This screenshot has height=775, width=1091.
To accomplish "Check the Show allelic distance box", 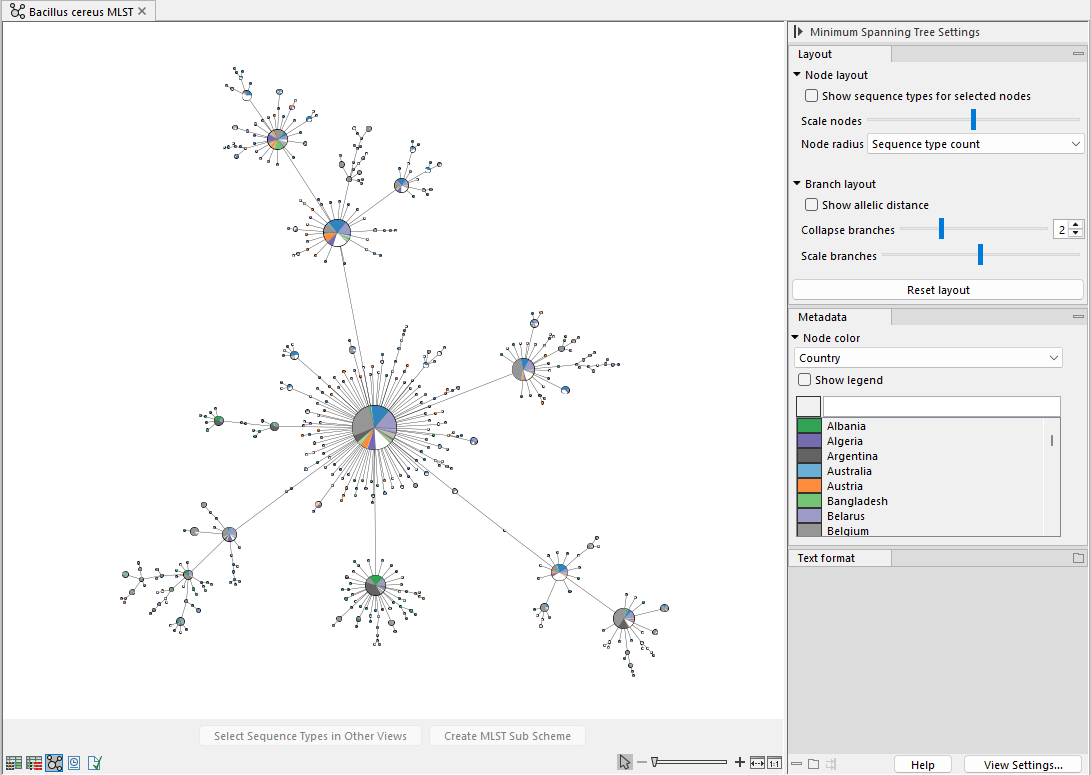I will [x=812, y=205].
